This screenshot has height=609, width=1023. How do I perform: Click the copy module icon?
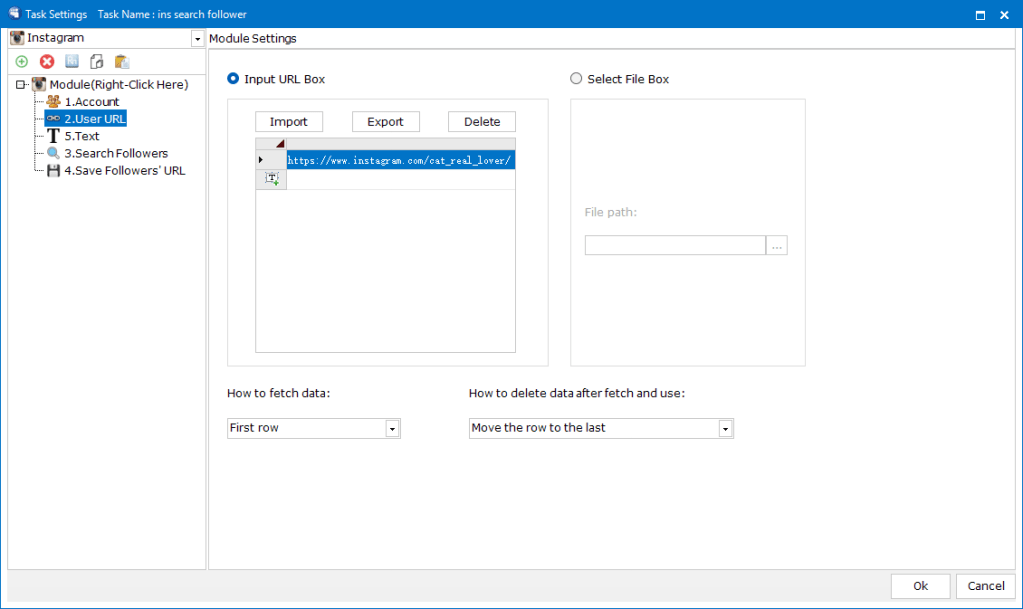point(97,62)
